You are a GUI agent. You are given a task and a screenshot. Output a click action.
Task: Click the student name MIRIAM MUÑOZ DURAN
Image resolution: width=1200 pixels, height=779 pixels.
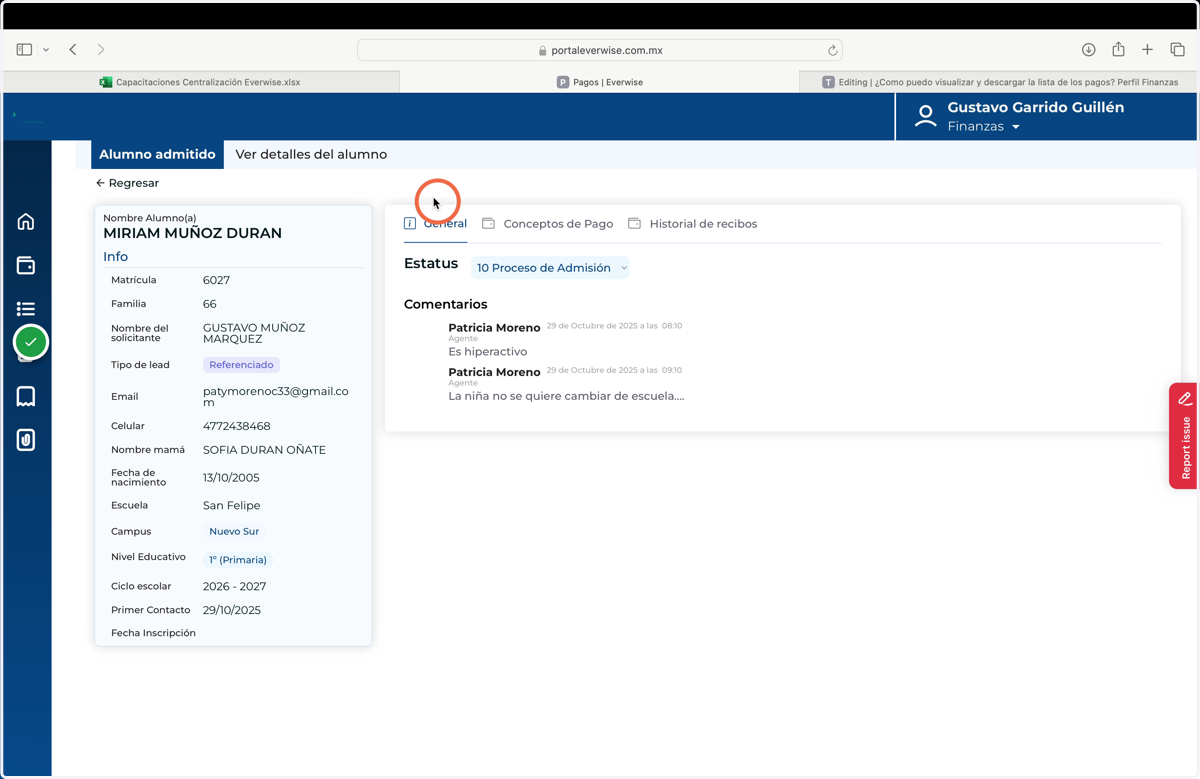point(192,233)
